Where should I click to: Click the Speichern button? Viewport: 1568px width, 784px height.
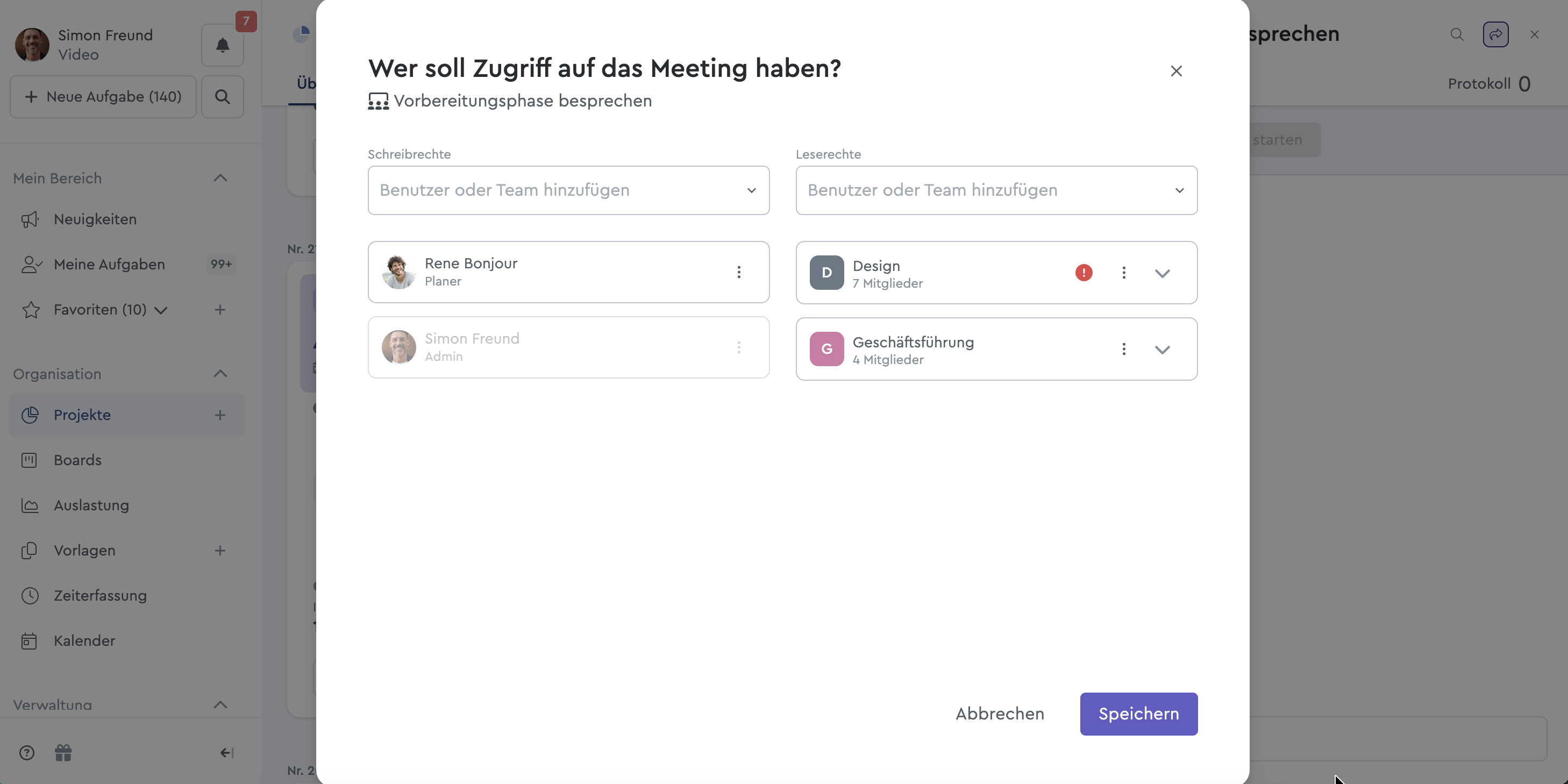pyautogui.click(x=1138, y=714)
